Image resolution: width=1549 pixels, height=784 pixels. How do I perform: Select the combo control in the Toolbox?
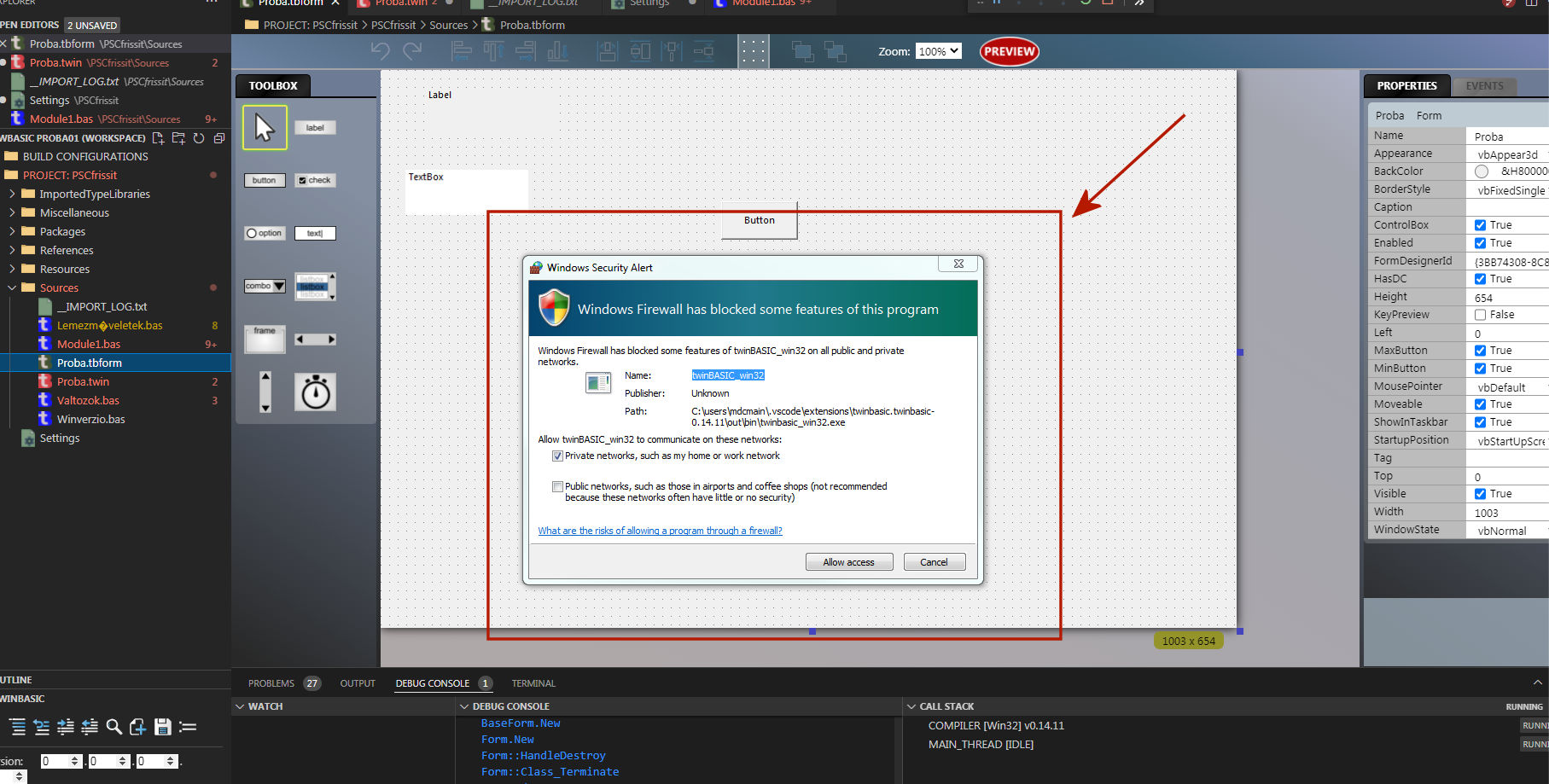point(264,286)
